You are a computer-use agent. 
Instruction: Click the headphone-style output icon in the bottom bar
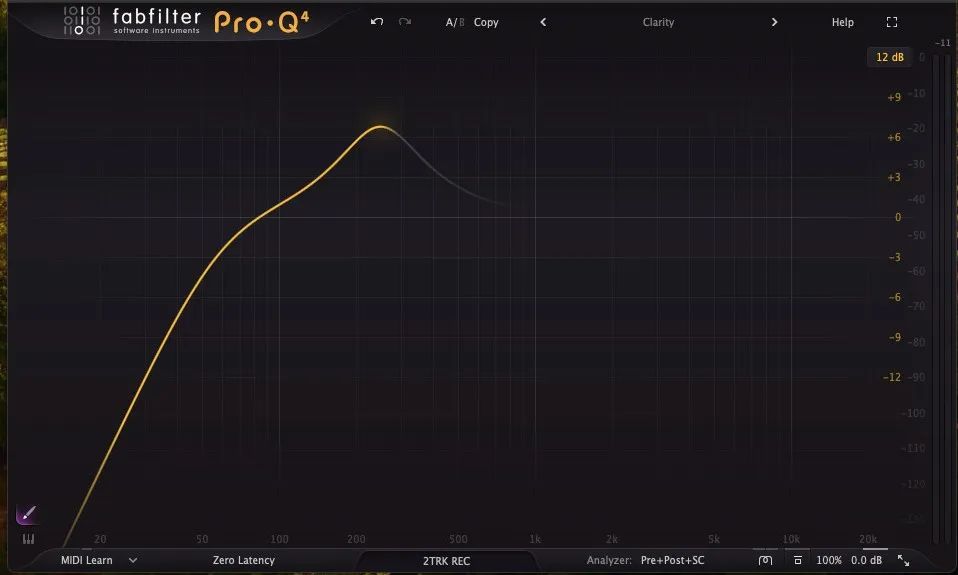765,561
